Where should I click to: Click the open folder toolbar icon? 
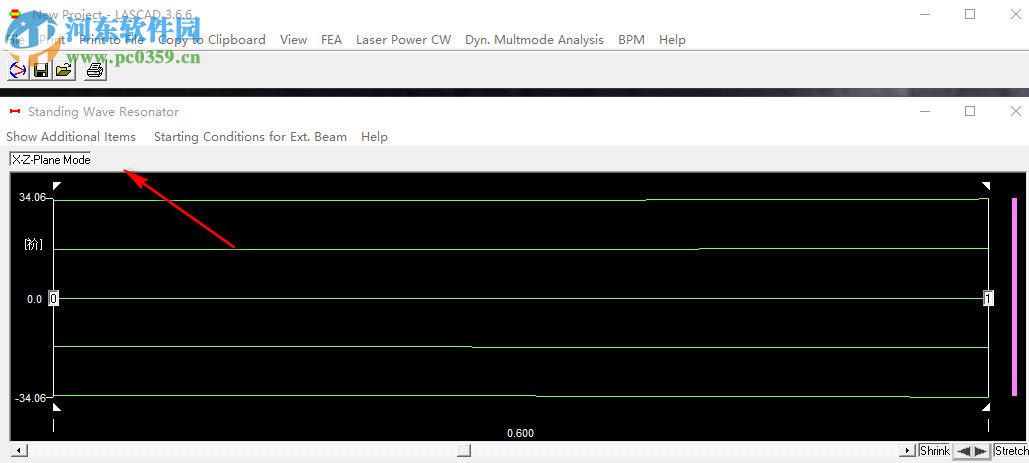64,70
